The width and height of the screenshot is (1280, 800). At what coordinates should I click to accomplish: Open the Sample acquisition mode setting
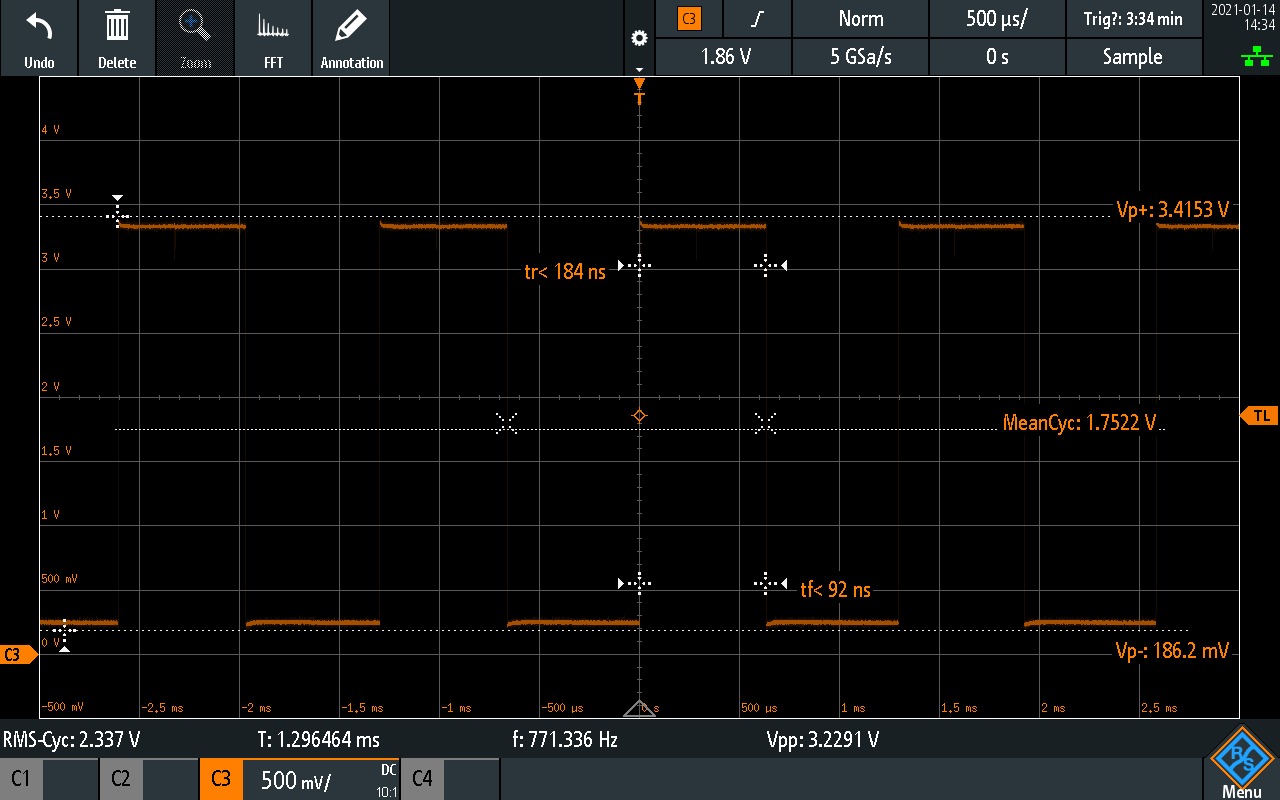(1132, 57)
